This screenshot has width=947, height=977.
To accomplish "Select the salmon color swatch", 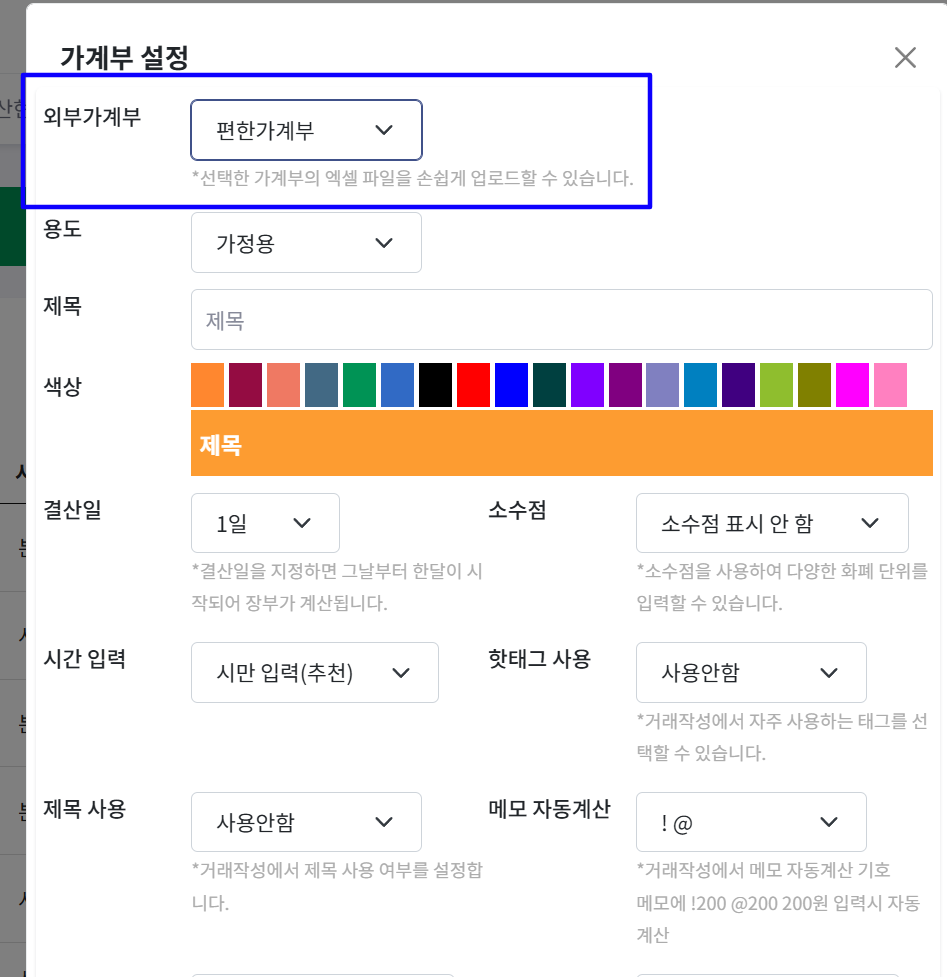I will 283,385.
